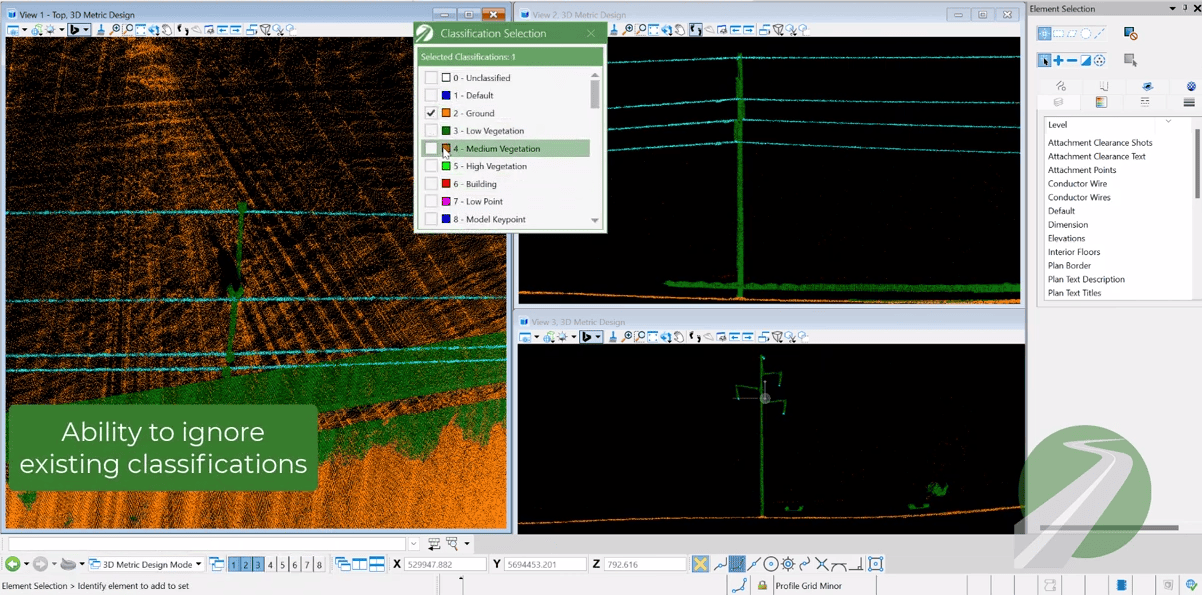The width and height of the screenshot is (1202, 595).
Task: Select Attachment Points level in list
Action: point(1082,170)
